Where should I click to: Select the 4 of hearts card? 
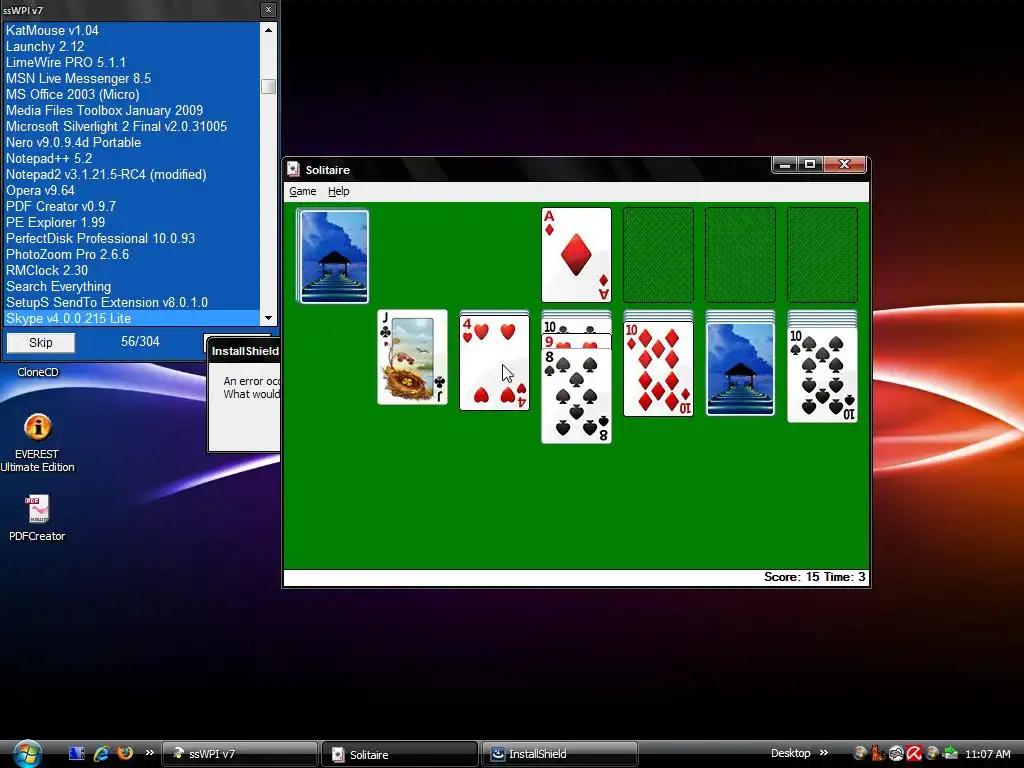(494, 362)
